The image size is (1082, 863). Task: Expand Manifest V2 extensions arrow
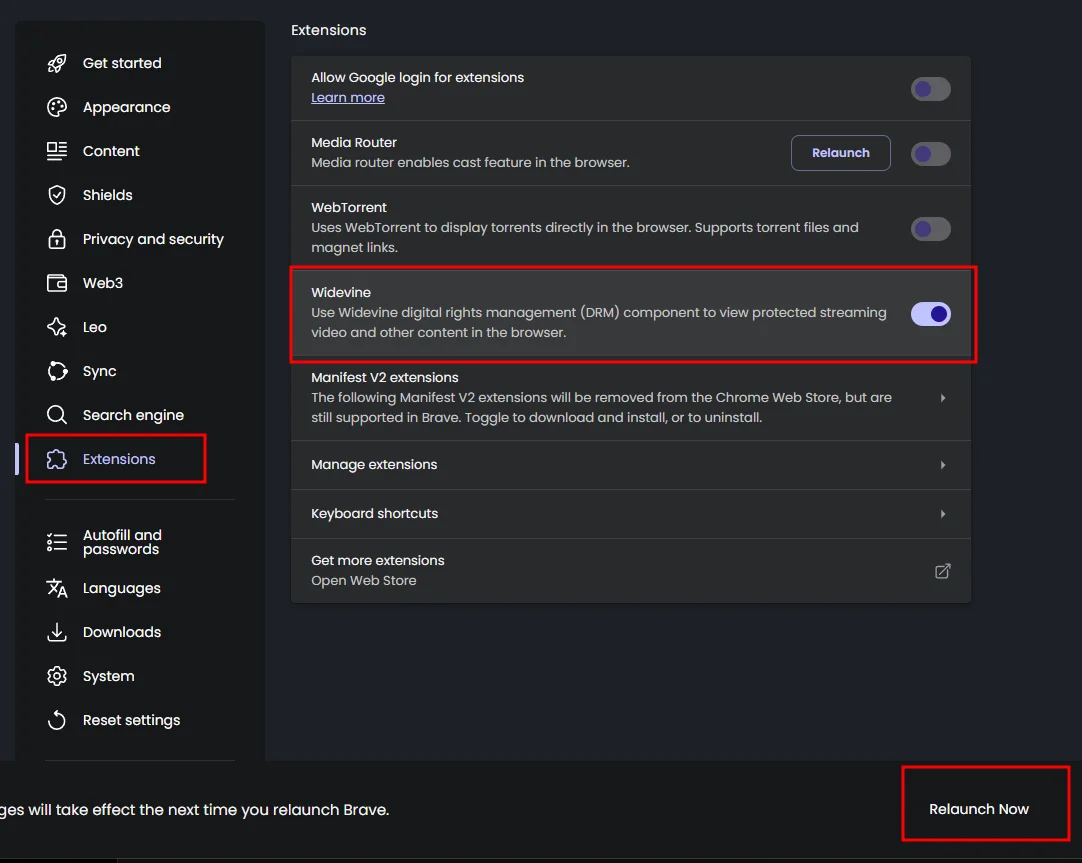943,398
